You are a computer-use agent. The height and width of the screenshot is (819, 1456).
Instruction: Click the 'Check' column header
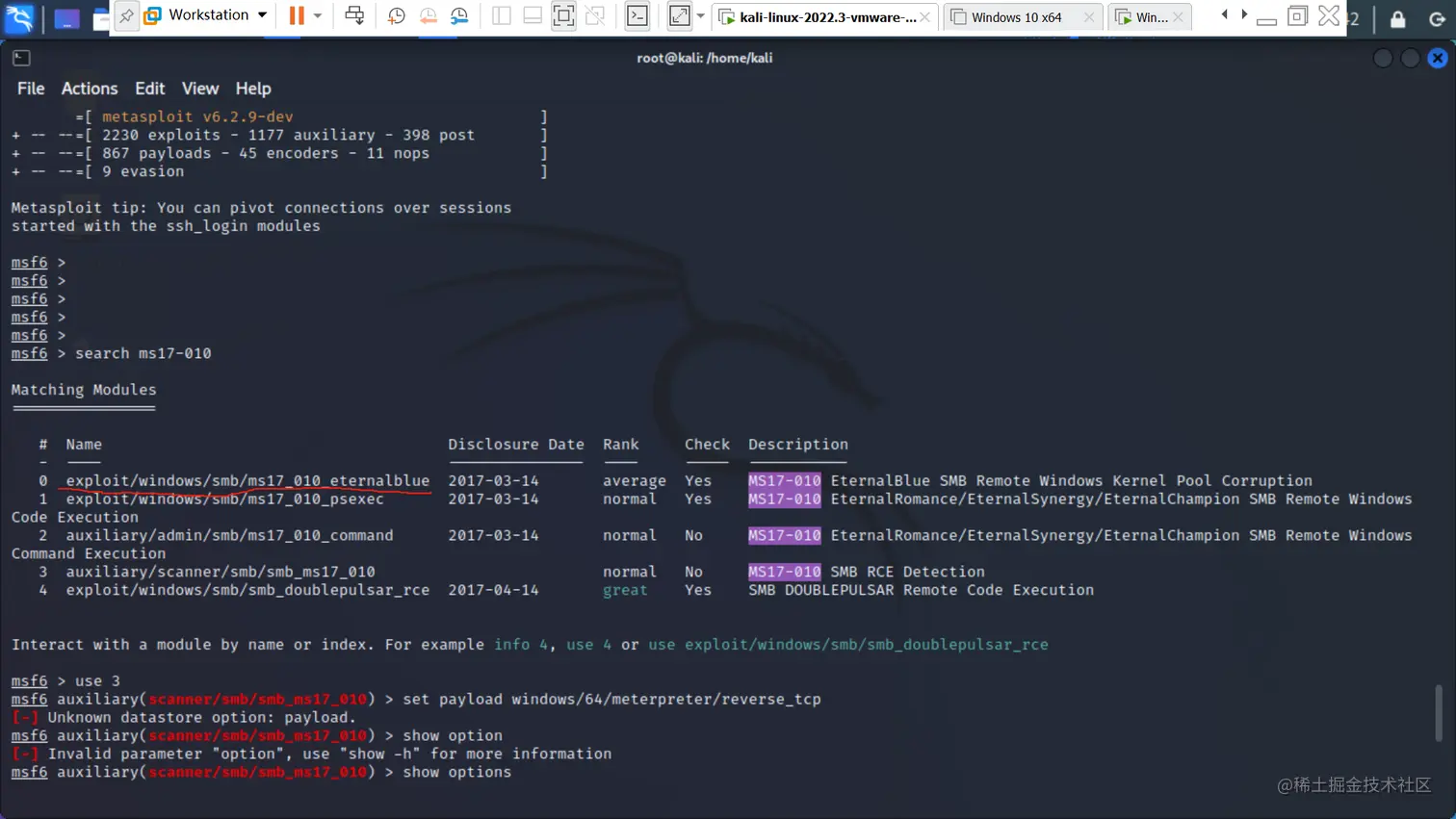tap(707, 445)
